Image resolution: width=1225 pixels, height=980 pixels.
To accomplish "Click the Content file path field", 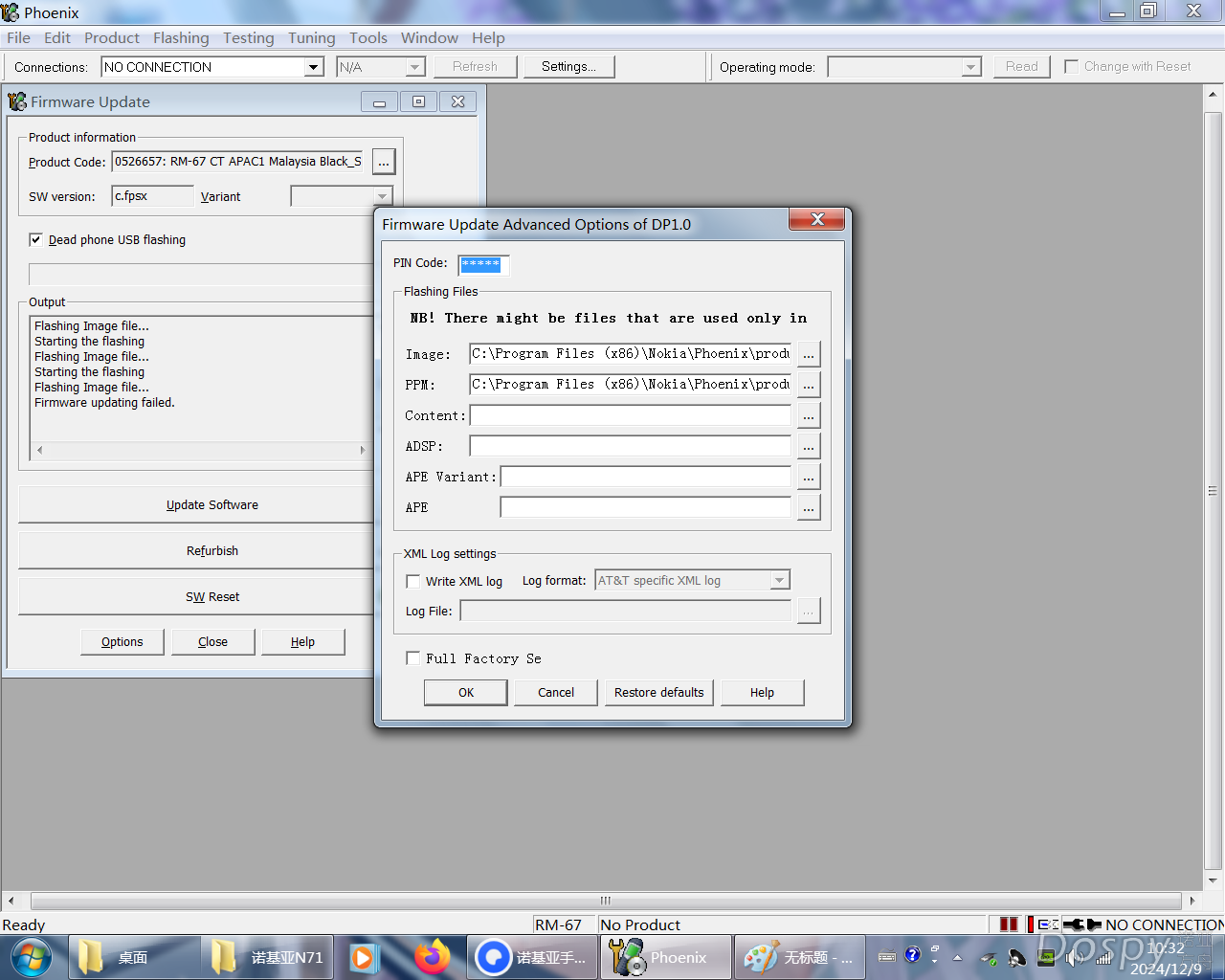I will pyautogui.click(x=631, y=415).
